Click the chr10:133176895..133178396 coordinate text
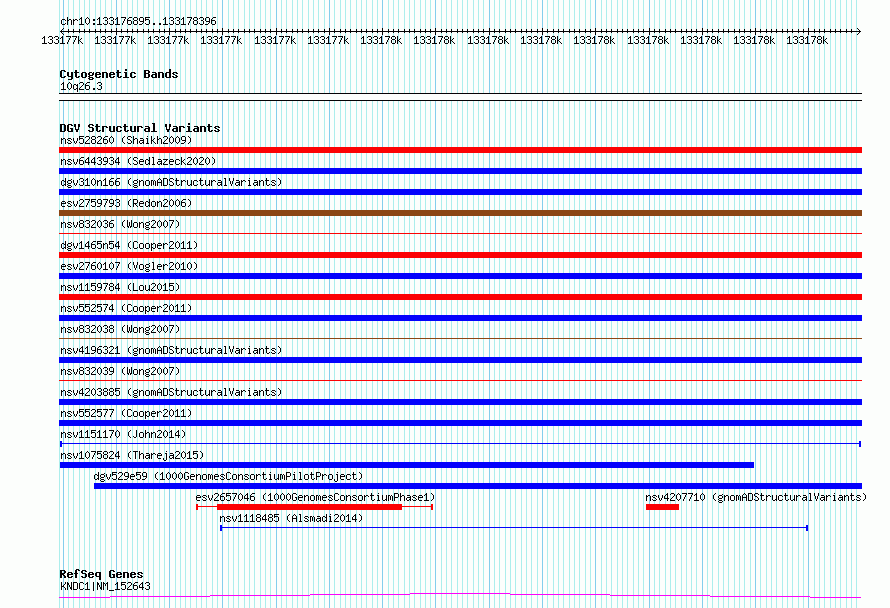Image resolution: width=890 pixels, height=608 pixels. pos(138,21)
